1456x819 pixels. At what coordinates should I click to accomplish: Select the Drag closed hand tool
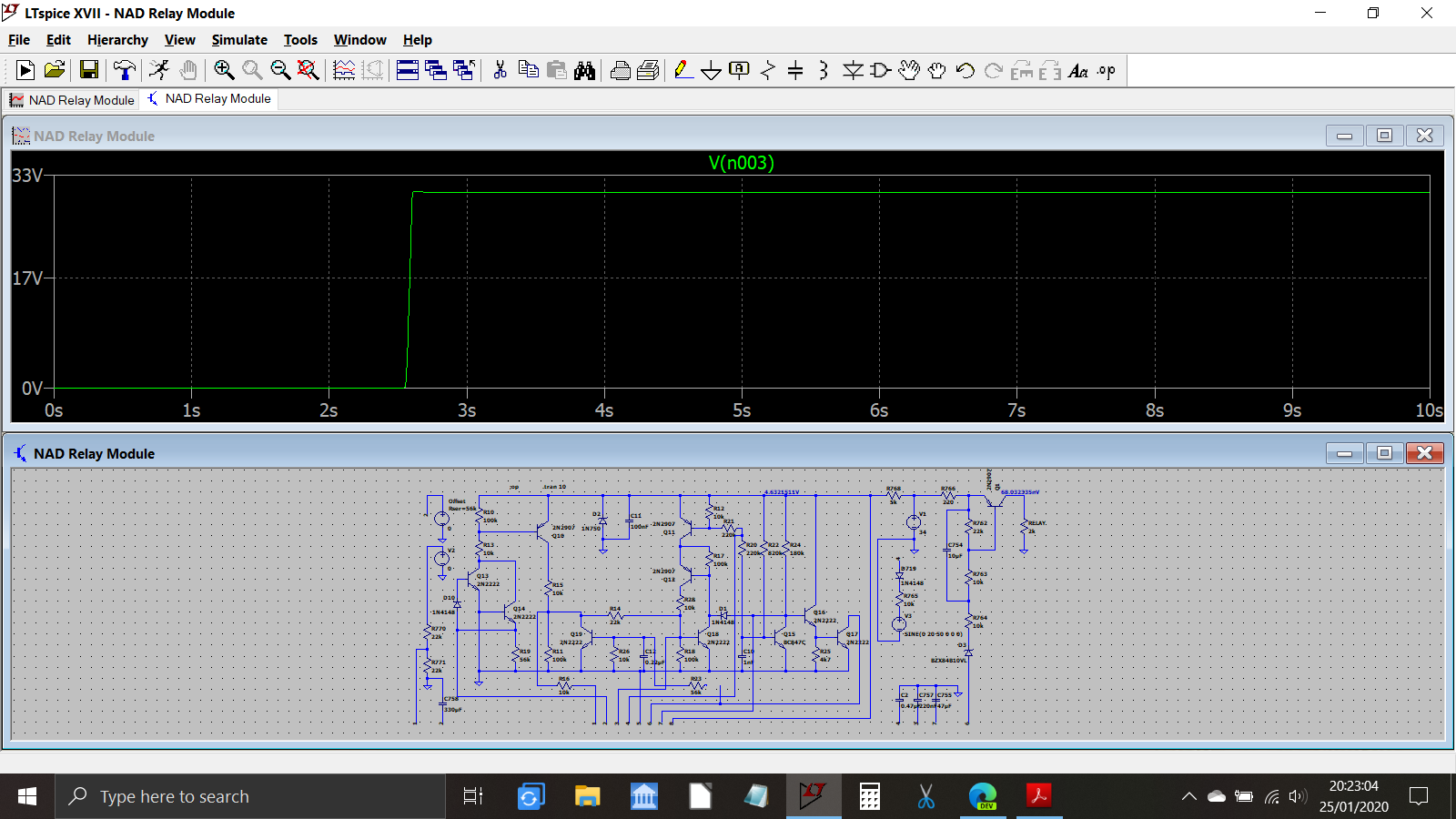click(936, 70)
